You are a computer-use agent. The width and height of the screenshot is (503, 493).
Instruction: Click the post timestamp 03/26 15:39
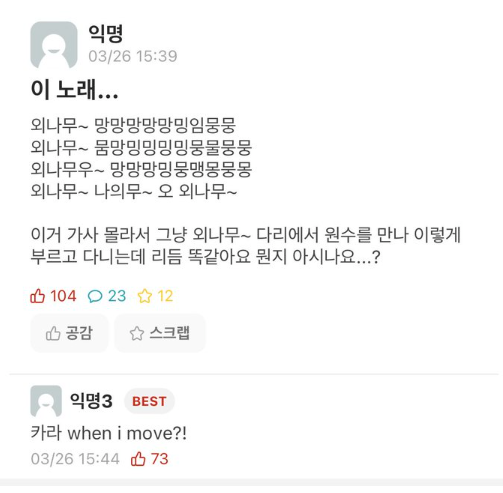(133, 56)
